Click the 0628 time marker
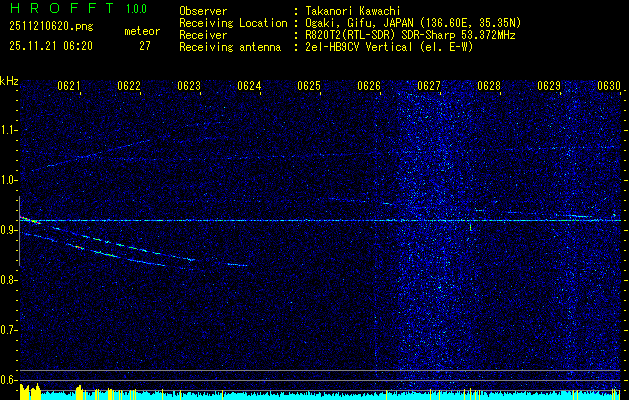This screenshot has width=629, height=400. click(489, 86)
